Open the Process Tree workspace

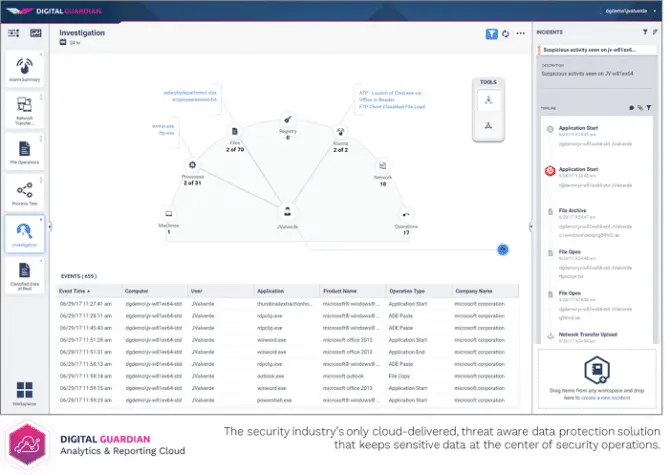pos(24,193)
